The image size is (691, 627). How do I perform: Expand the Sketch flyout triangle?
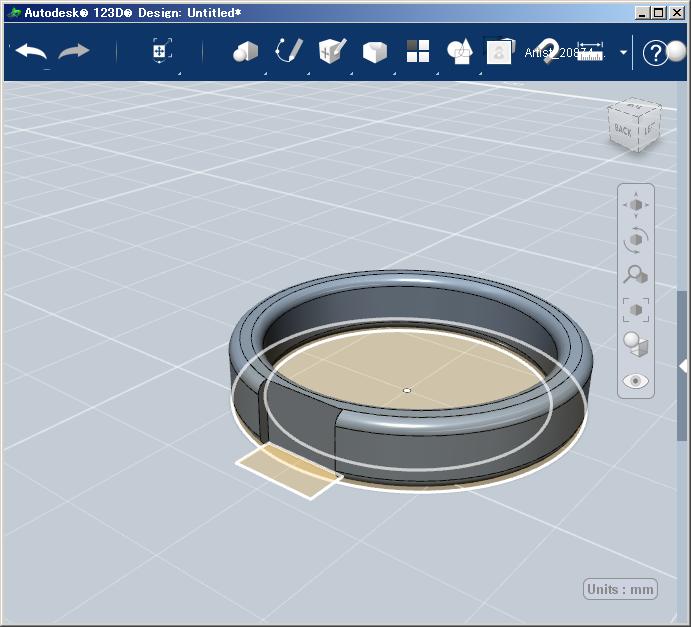[x=308, y=74]
